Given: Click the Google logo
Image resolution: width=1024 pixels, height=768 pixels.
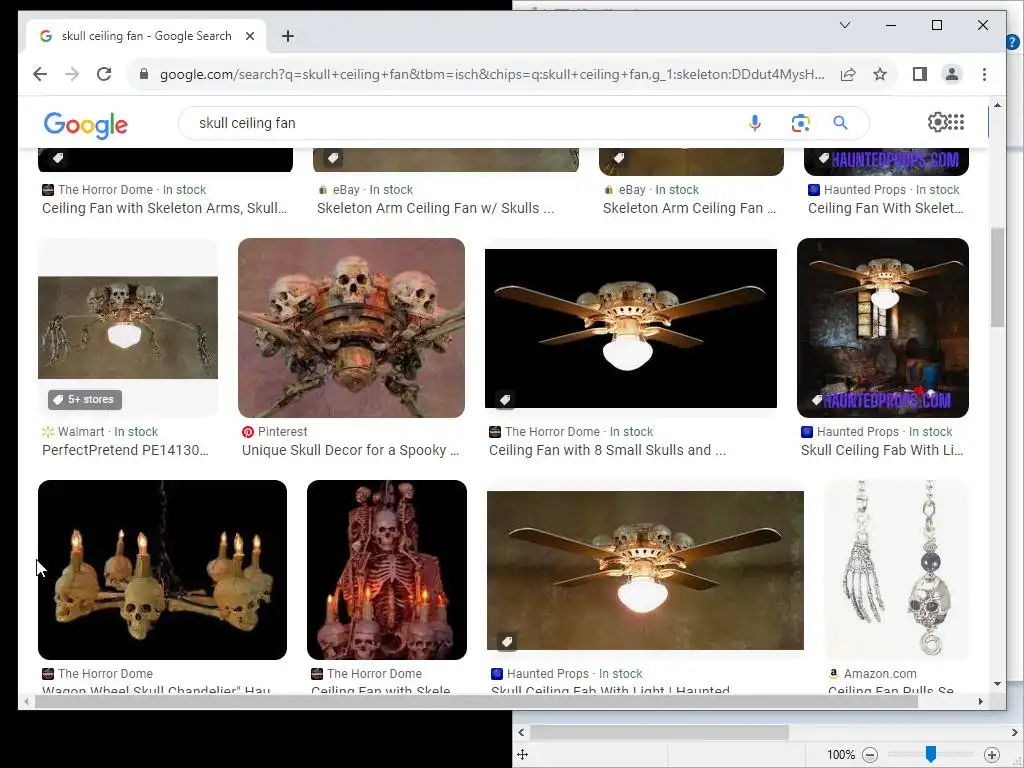Looking at the screenshot, I should 86,125.
